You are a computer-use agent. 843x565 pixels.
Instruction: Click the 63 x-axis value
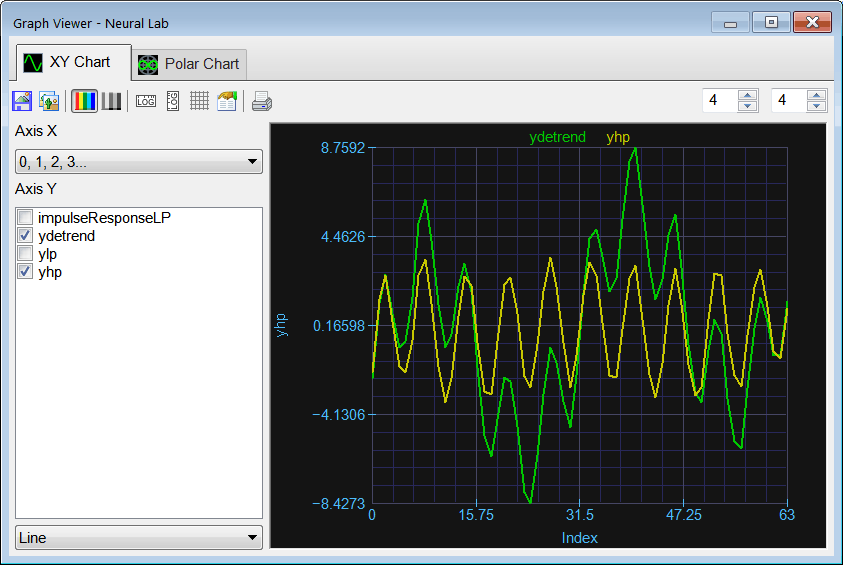(x=787, y=515)
